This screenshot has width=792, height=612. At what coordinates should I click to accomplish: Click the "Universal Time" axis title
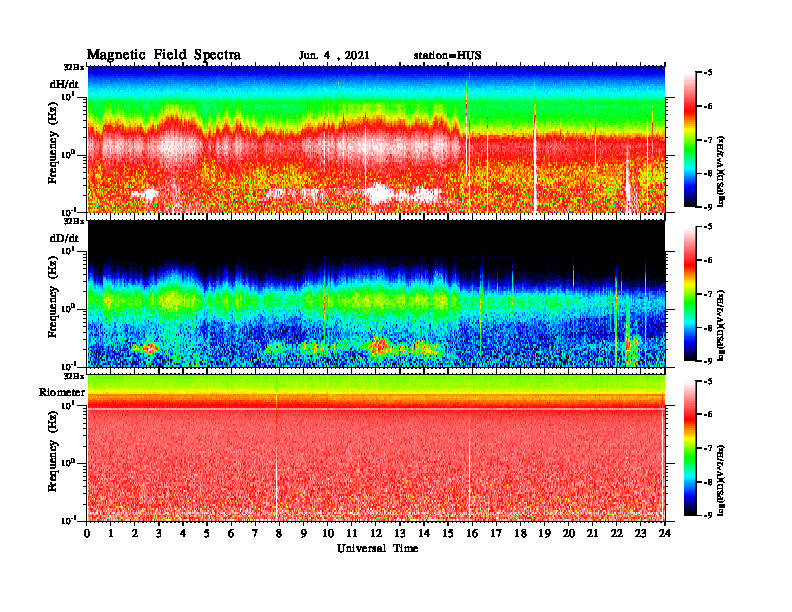coord(377,548)
